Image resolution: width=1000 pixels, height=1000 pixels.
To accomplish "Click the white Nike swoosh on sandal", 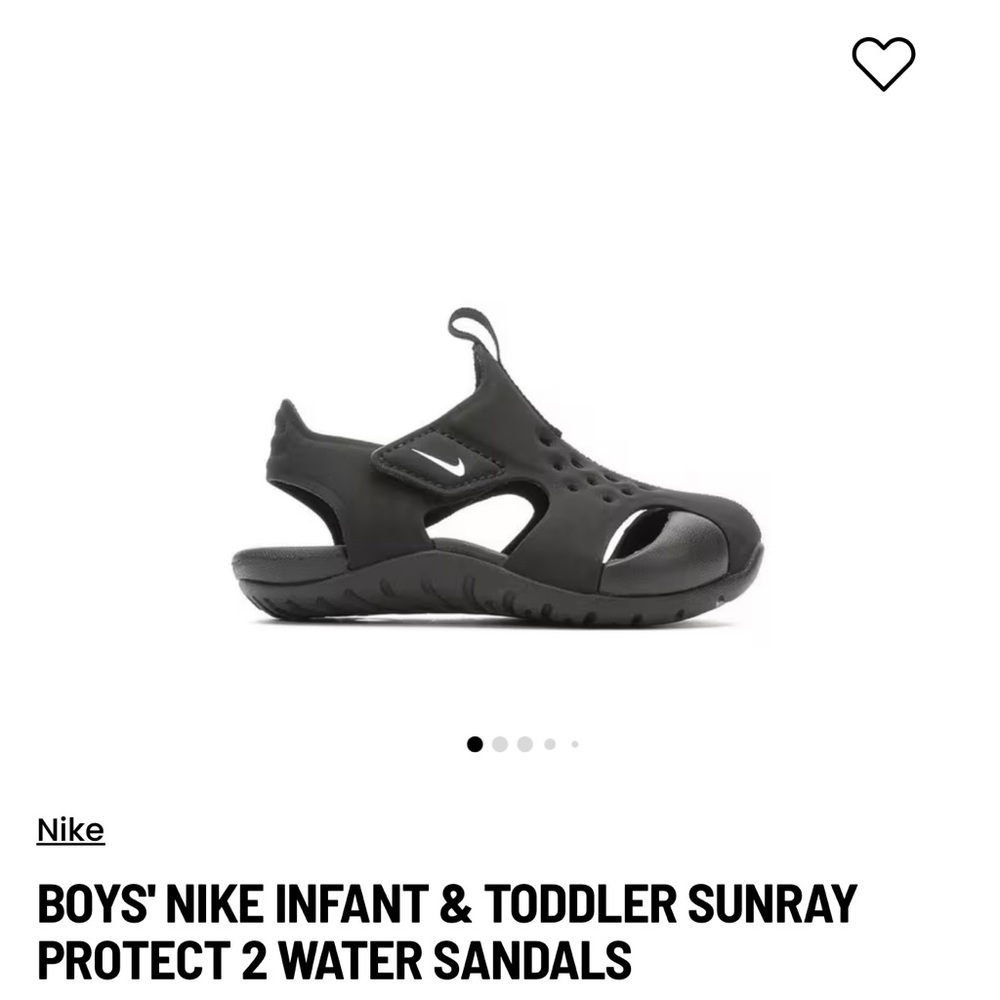I will tap(438, 462).
